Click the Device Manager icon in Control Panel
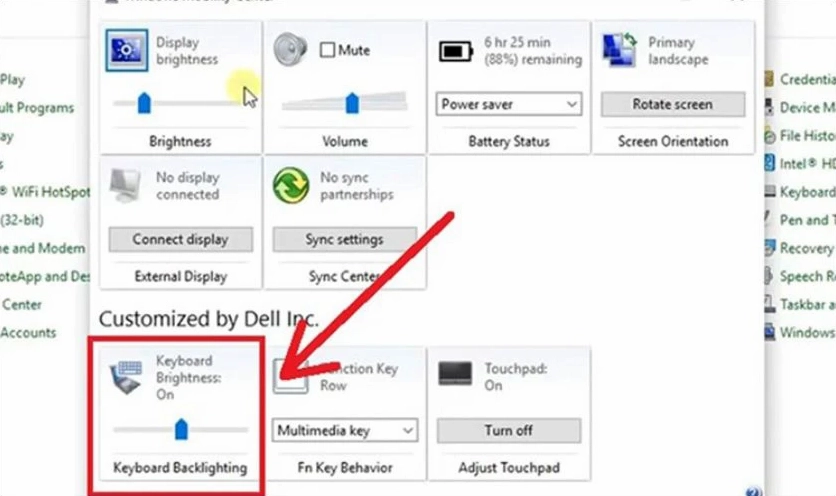This screenshot has width=836, height=496. point(769,107)
